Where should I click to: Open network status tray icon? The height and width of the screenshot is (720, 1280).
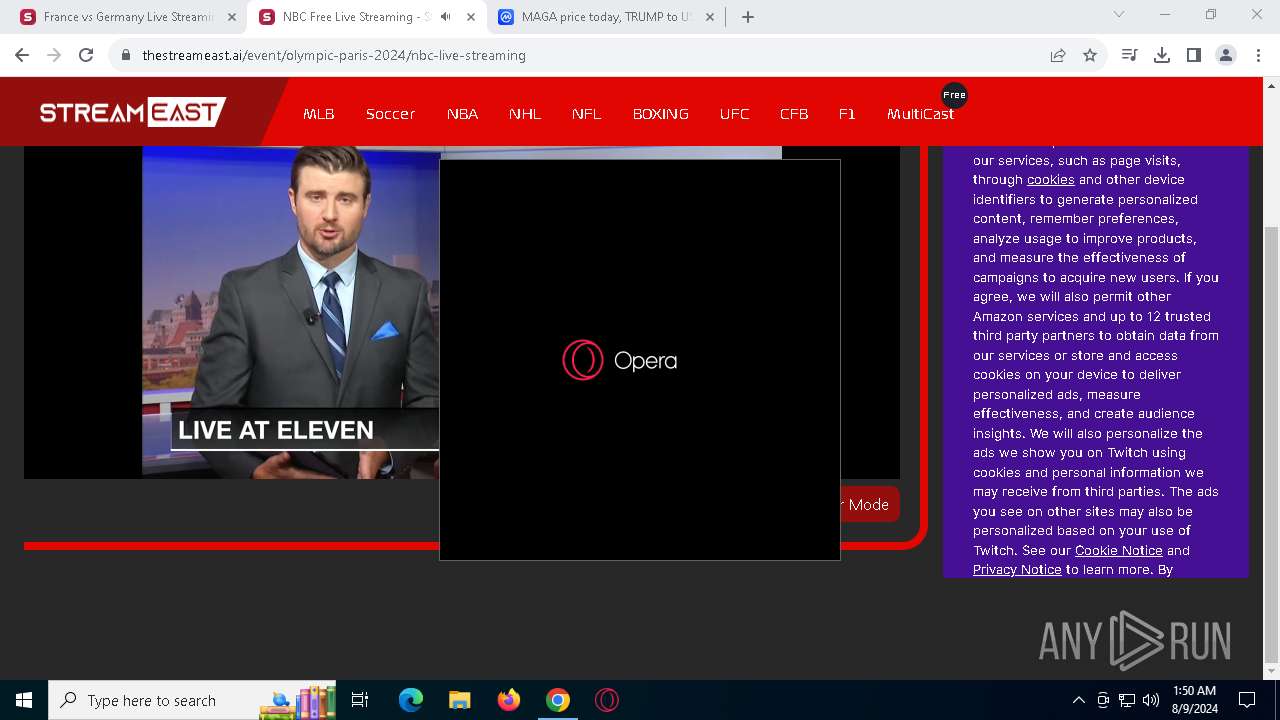(1127, 700)
